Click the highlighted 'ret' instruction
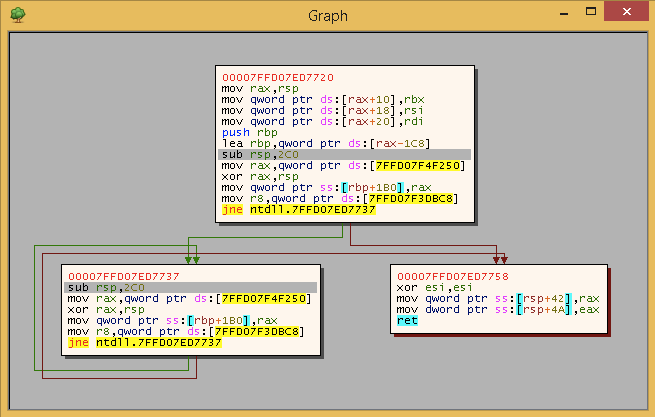 tap(407, 320)
